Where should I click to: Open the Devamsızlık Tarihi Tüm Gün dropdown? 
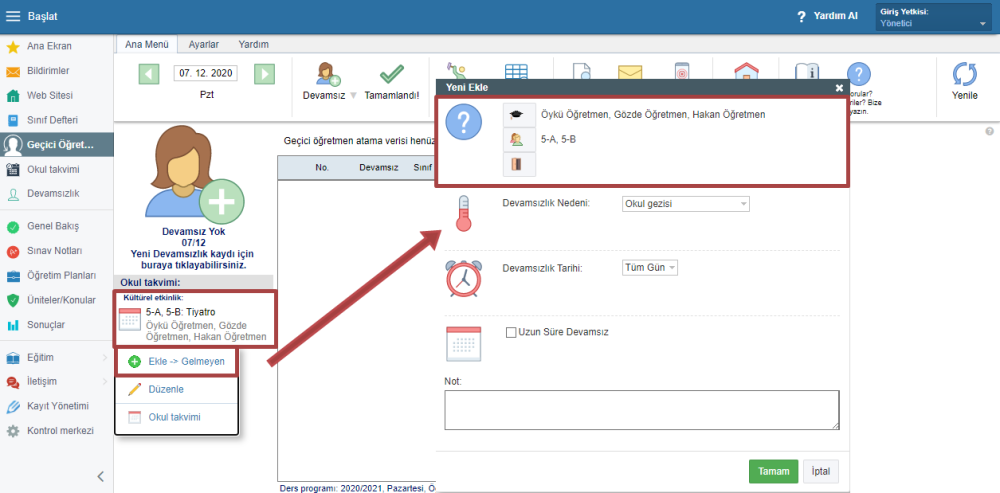(x=649, y=268)
